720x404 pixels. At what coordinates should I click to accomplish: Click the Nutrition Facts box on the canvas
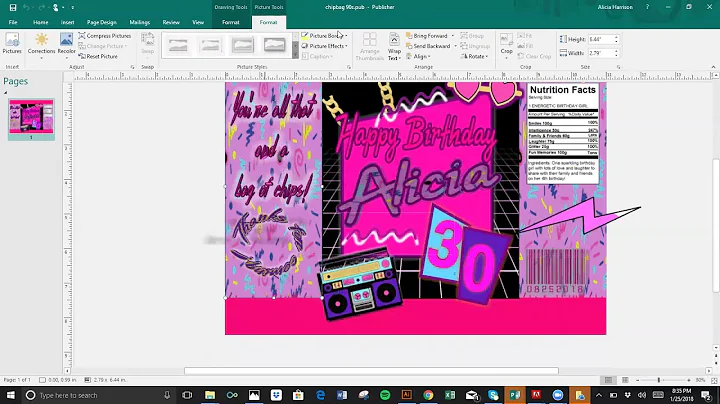(x=562, y=134)
